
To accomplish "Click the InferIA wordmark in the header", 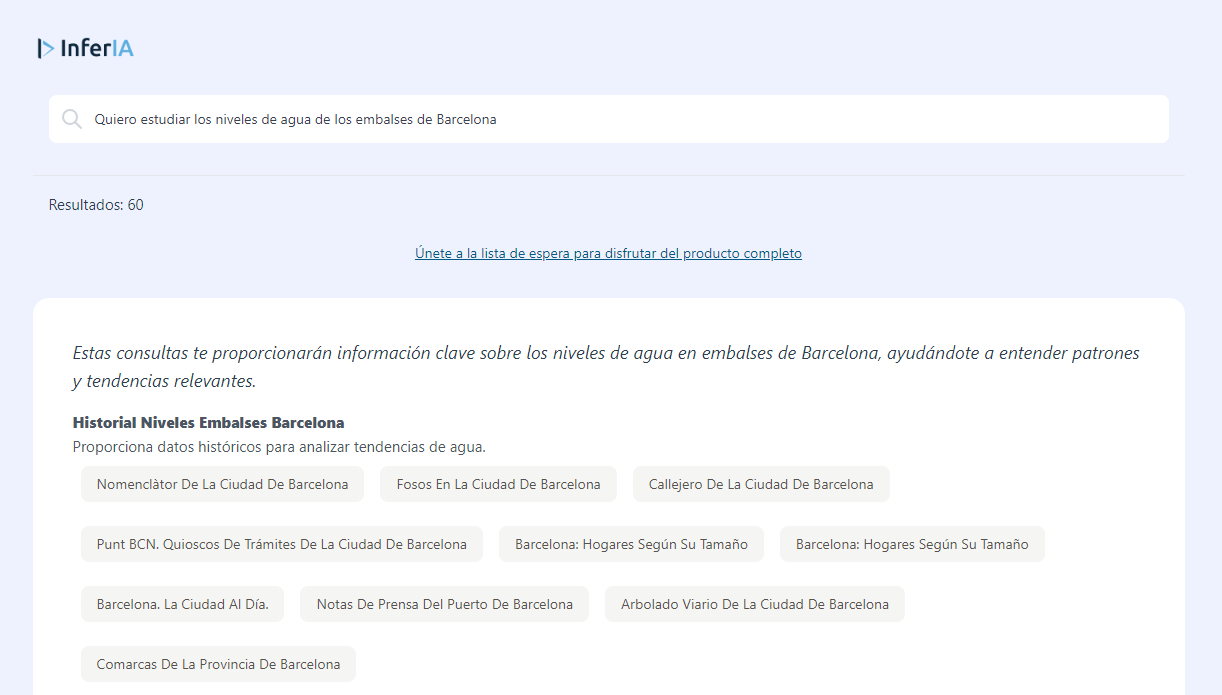I will pyautogui.click(x=97, y=48).
